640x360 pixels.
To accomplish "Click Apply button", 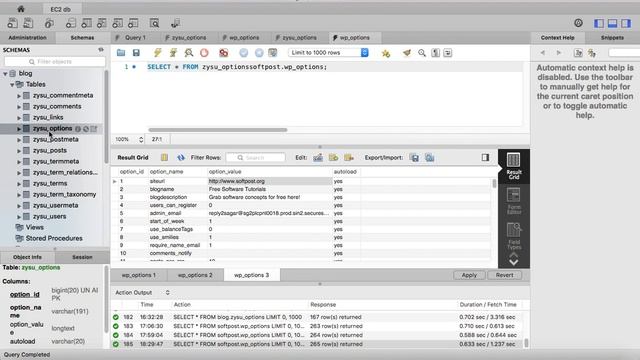I will 469,275.
